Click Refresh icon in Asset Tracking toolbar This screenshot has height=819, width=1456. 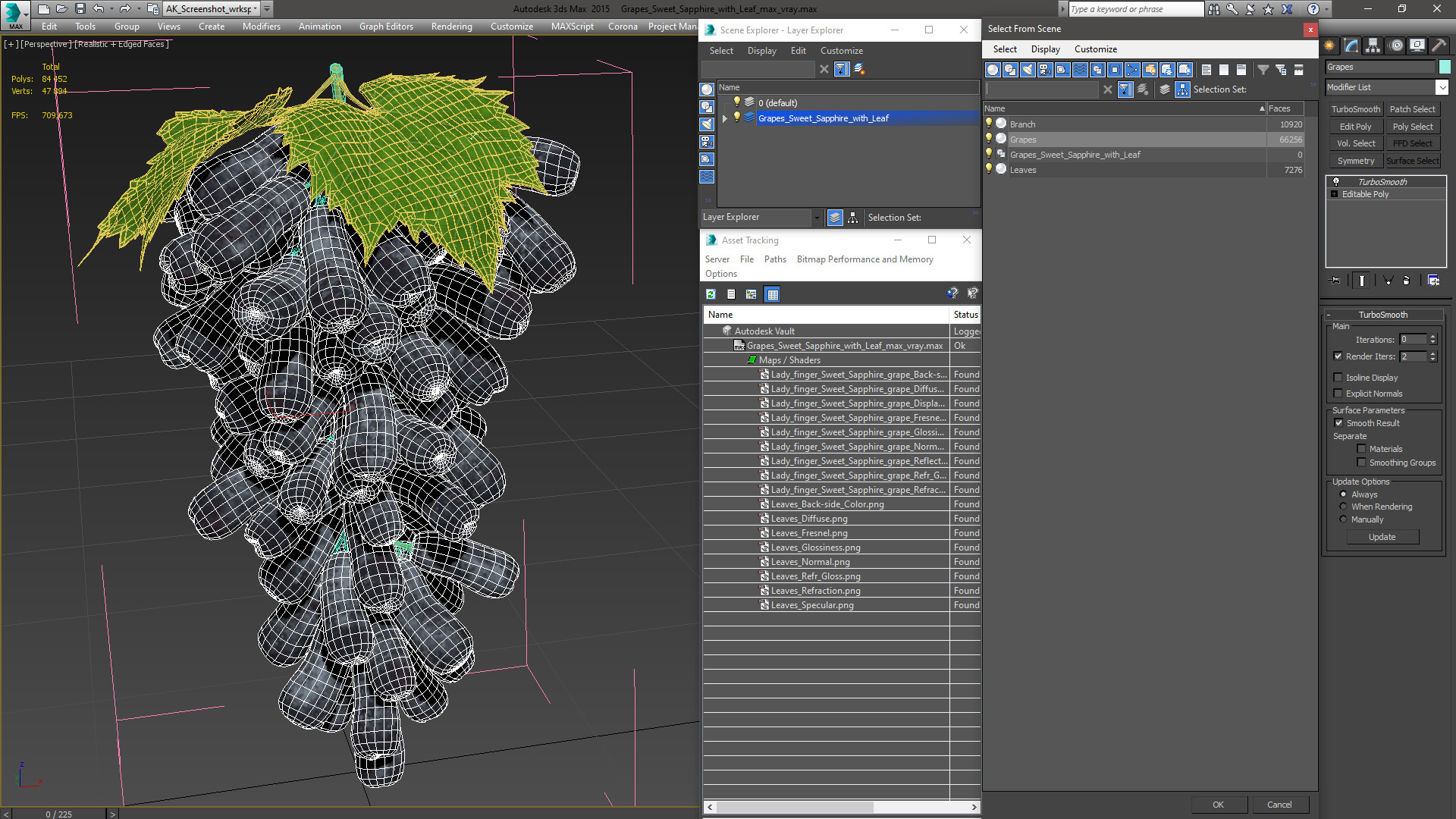(x=711, y=294)
